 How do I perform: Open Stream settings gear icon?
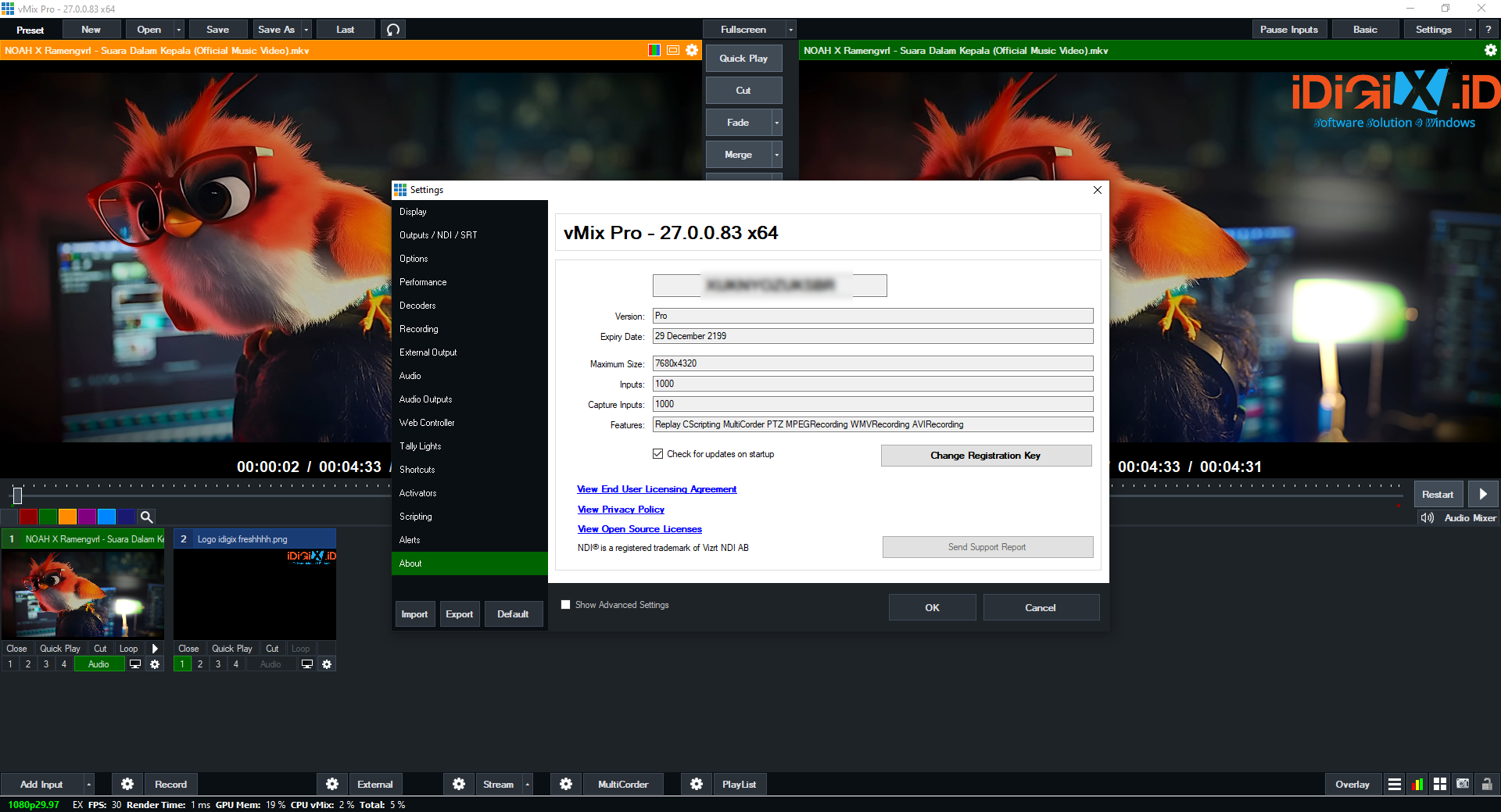coord(459,784)
